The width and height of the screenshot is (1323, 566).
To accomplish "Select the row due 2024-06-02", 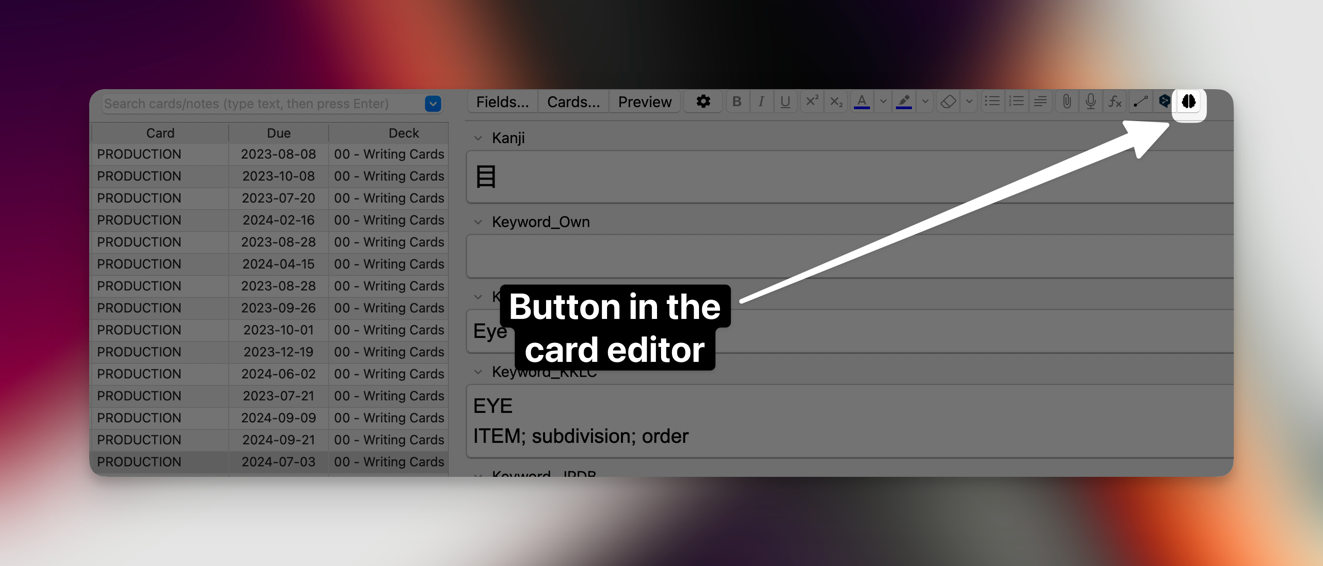I will (x=270, y=374).
